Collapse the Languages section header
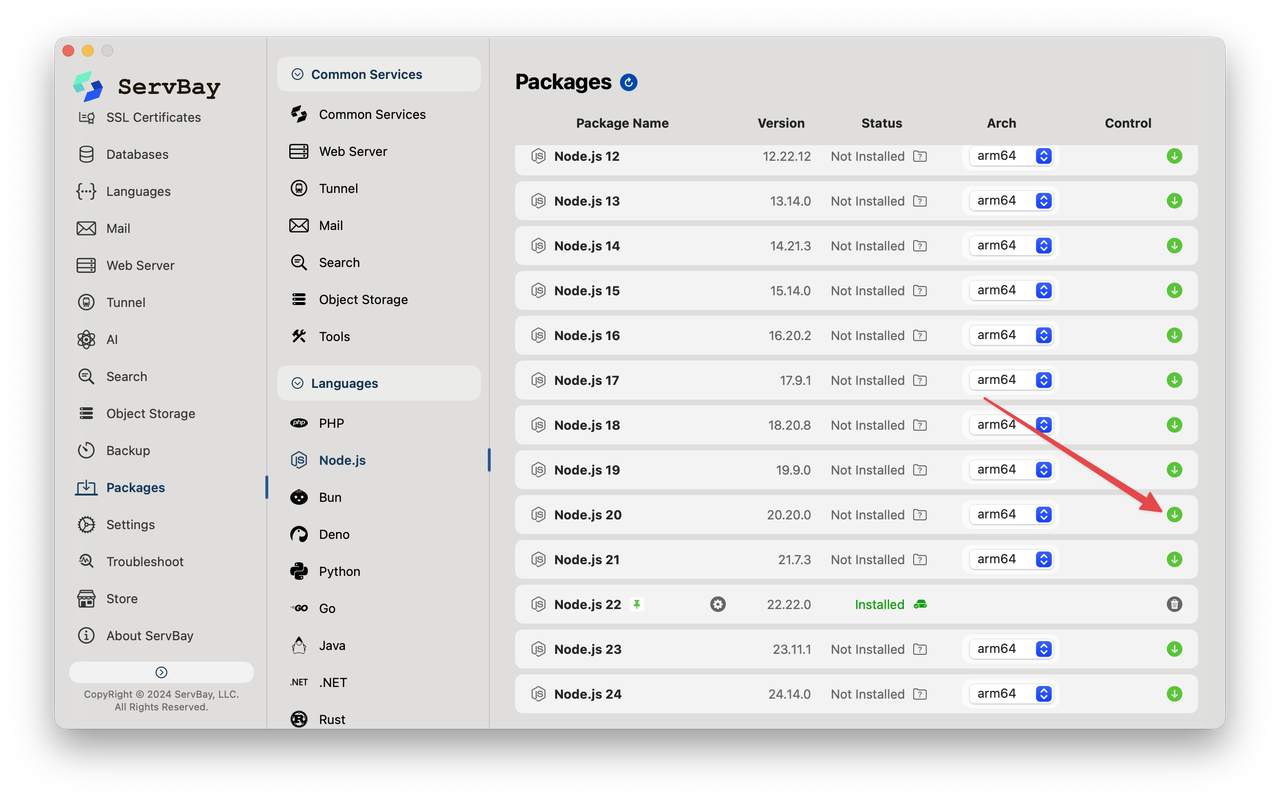The width and height of the screenshot is (1280, 801). pos(379,383)
